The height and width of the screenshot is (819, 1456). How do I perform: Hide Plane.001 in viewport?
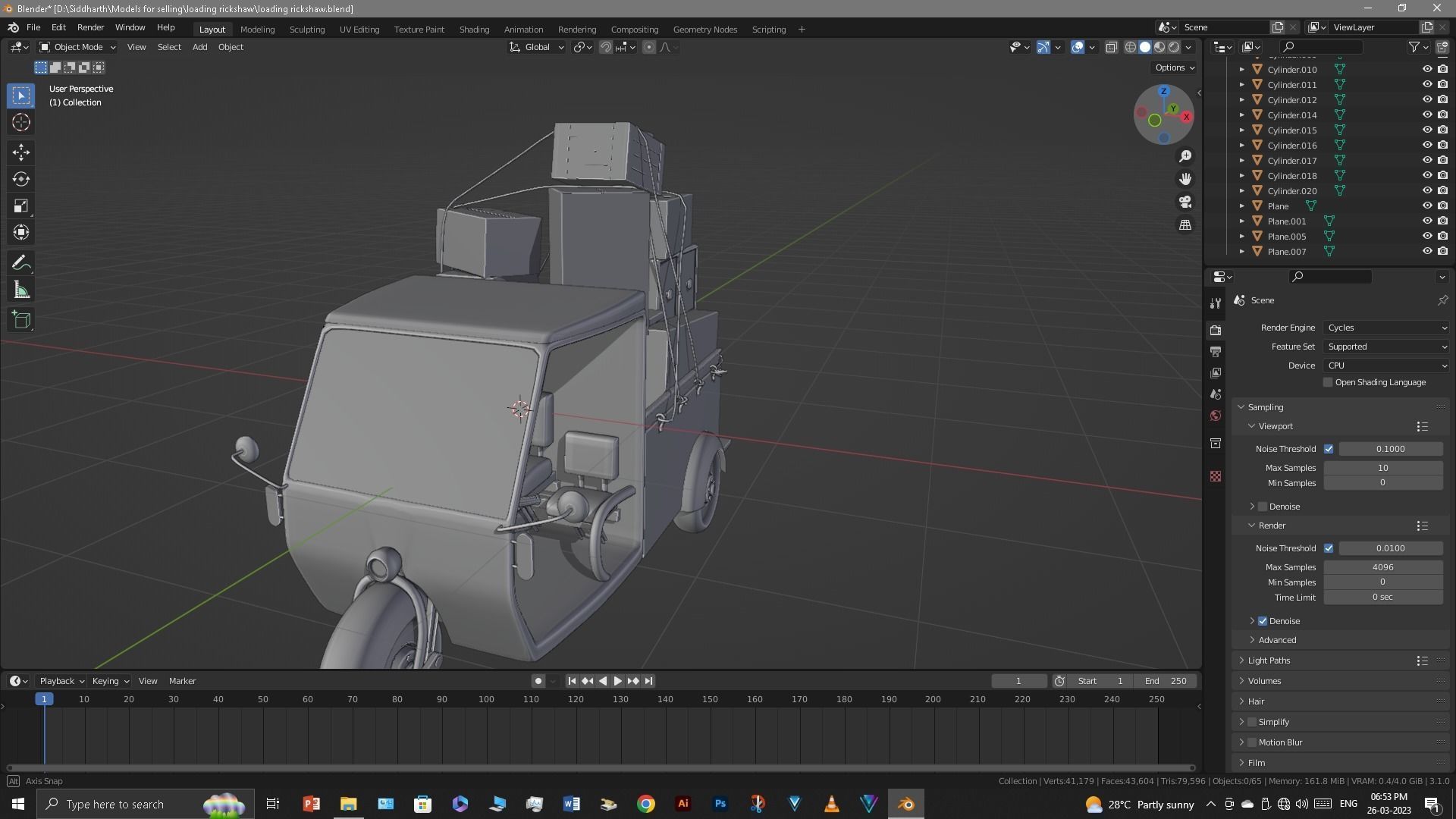[1427, 221]
